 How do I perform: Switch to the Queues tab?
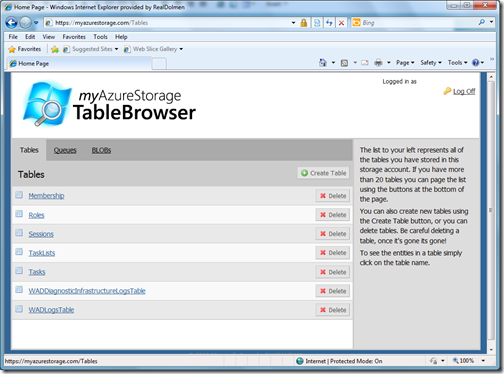(x=65, y=150)
